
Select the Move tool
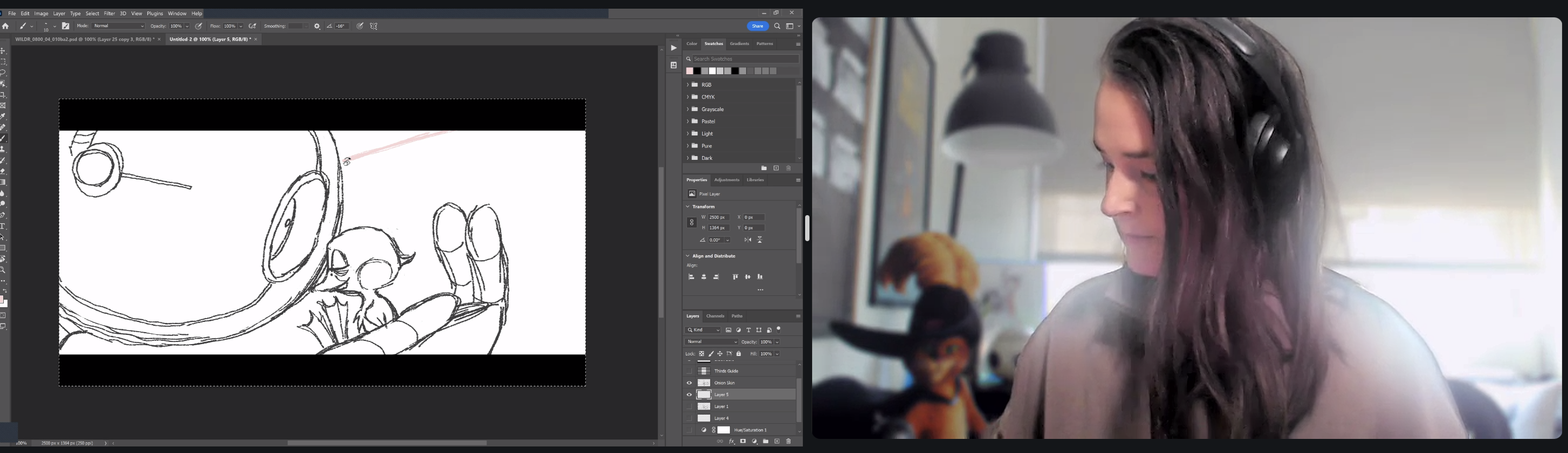[x=3, y=51]
